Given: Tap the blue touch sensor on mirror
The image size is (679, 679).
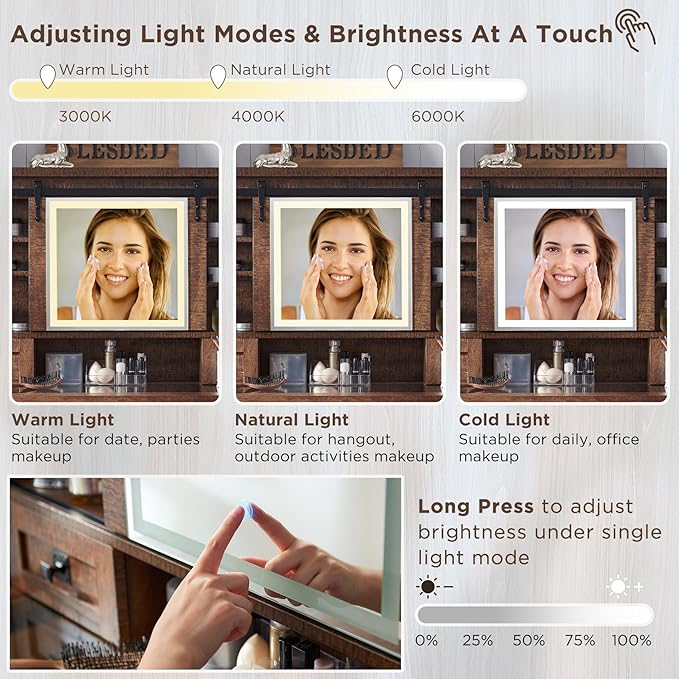Looking at the screenshot, I should 248,508.
